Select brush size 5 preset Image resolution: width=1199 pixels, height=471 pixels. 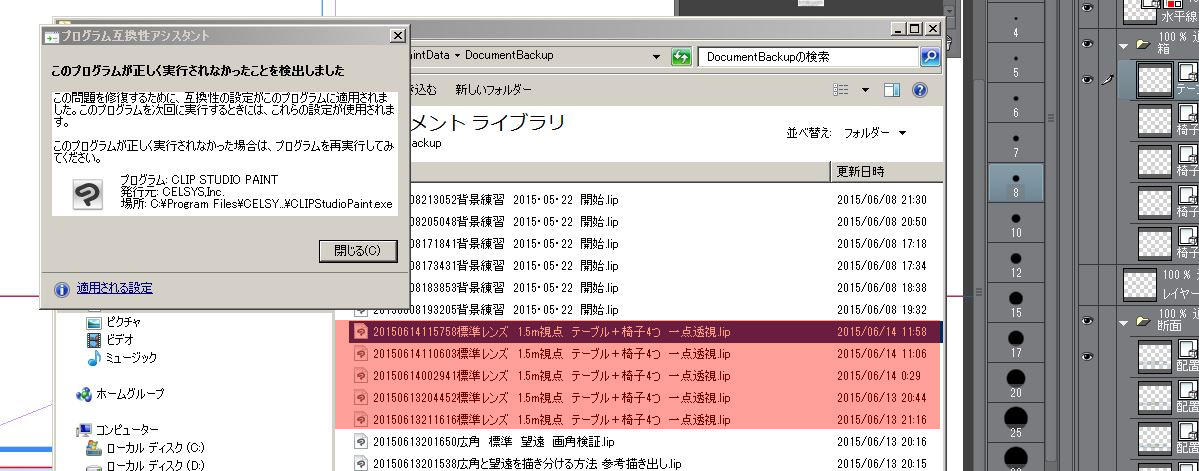click(x=1015, y=64)
